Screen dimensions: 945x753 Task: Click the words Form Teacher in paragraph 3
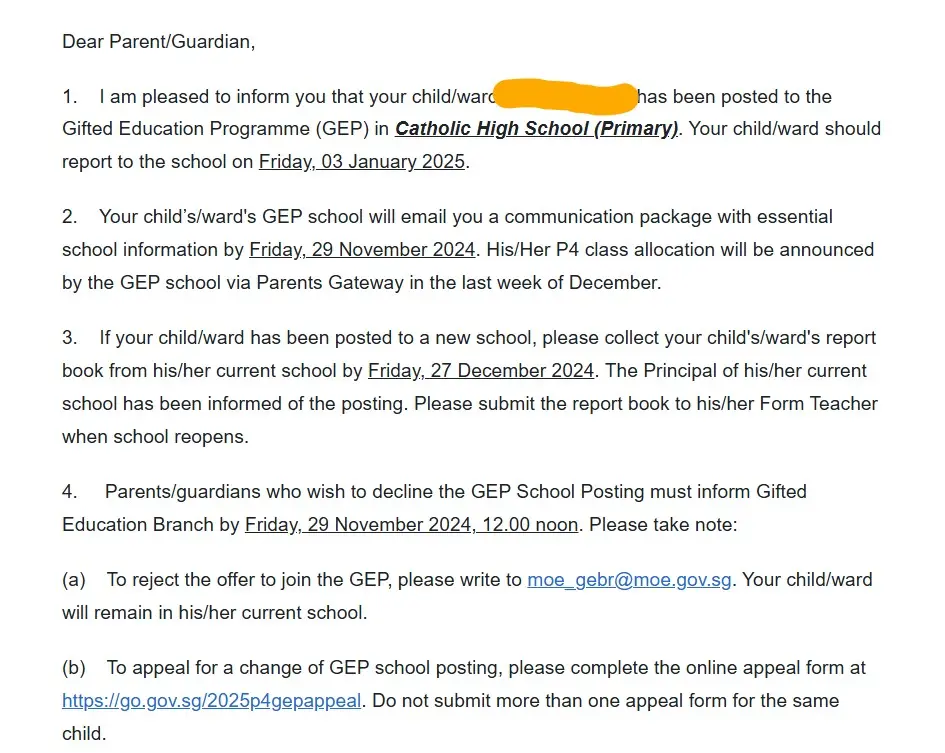coord(827,404)
